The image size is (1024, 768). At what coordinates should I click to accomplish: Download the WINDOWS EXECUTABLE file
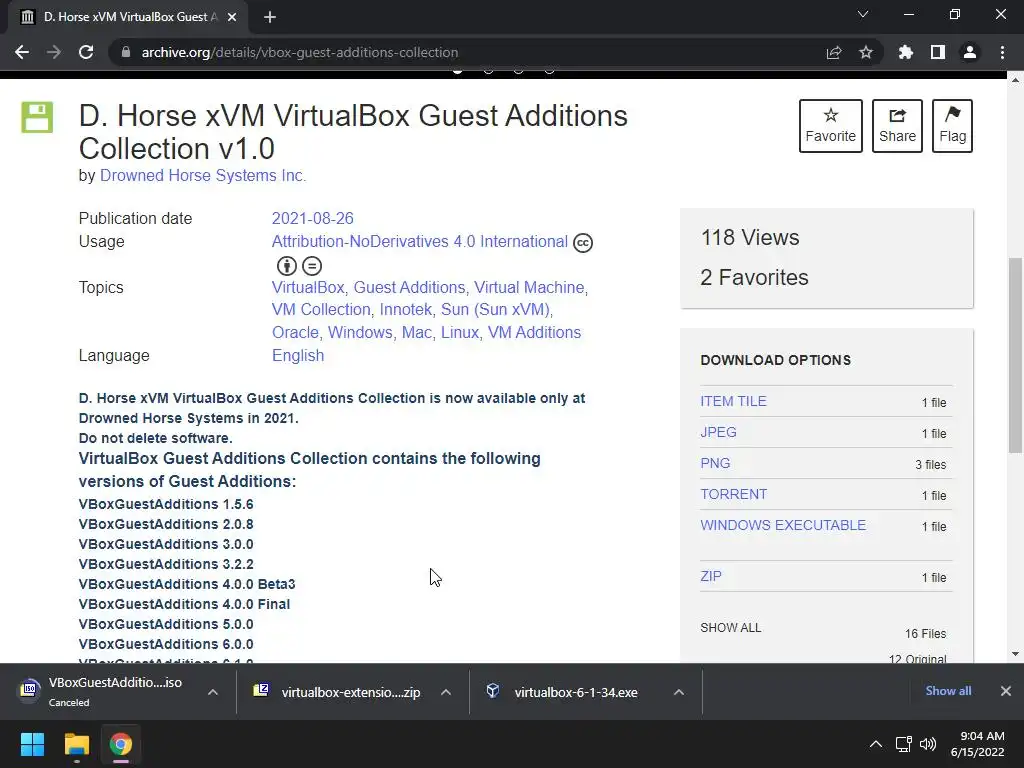[x=783, y=525]
